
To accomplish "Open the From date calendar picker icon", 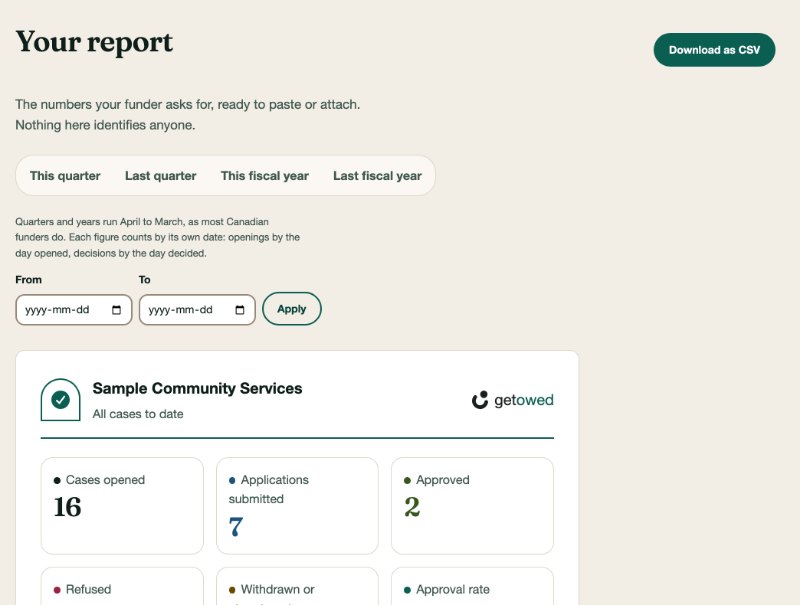I will click(x=116, y=310).
